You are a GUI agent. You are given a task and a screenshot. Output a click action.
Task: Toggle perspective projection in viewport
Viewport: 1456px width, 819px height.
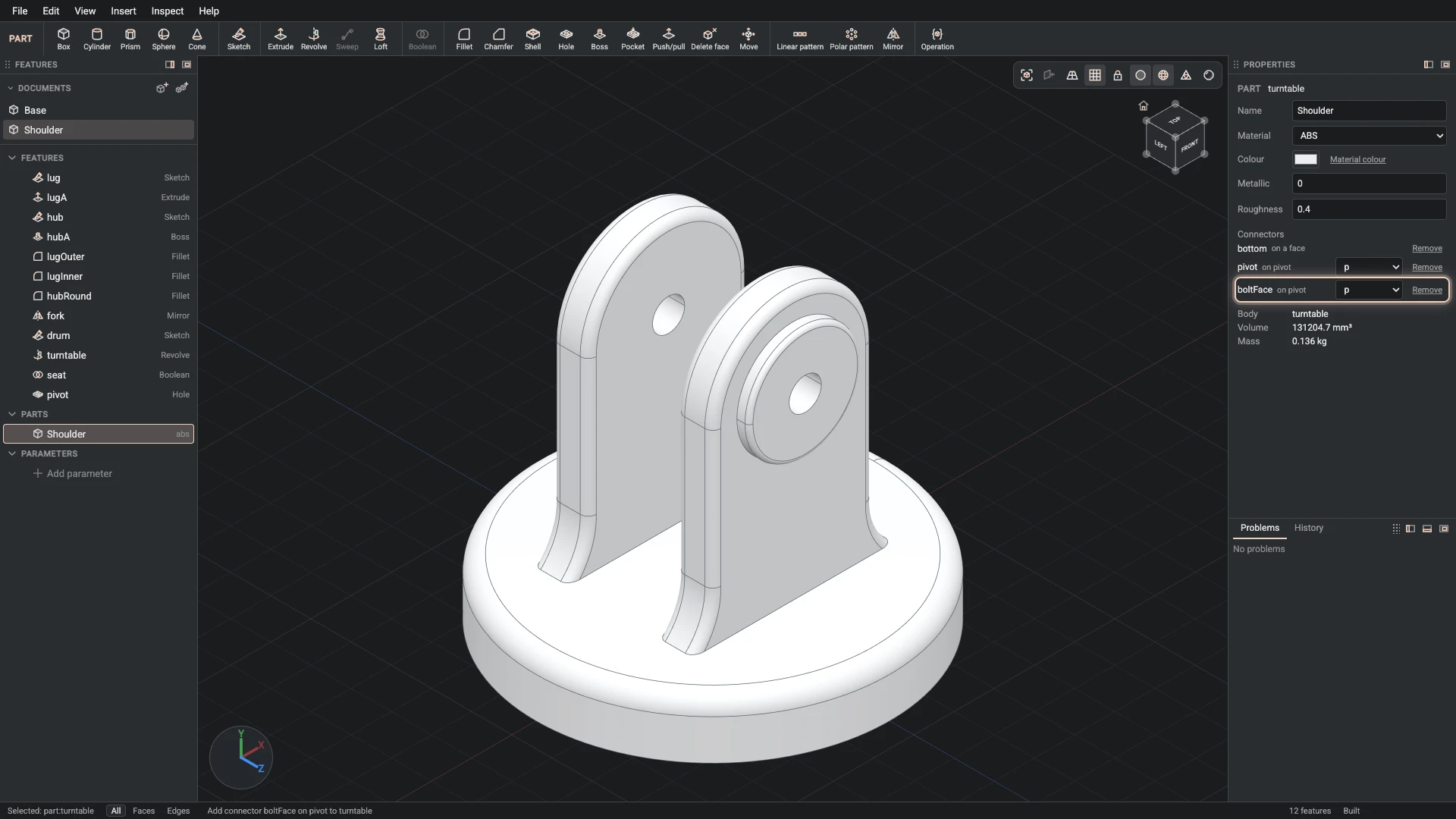pyautogui.click(x=1072, y=75)
